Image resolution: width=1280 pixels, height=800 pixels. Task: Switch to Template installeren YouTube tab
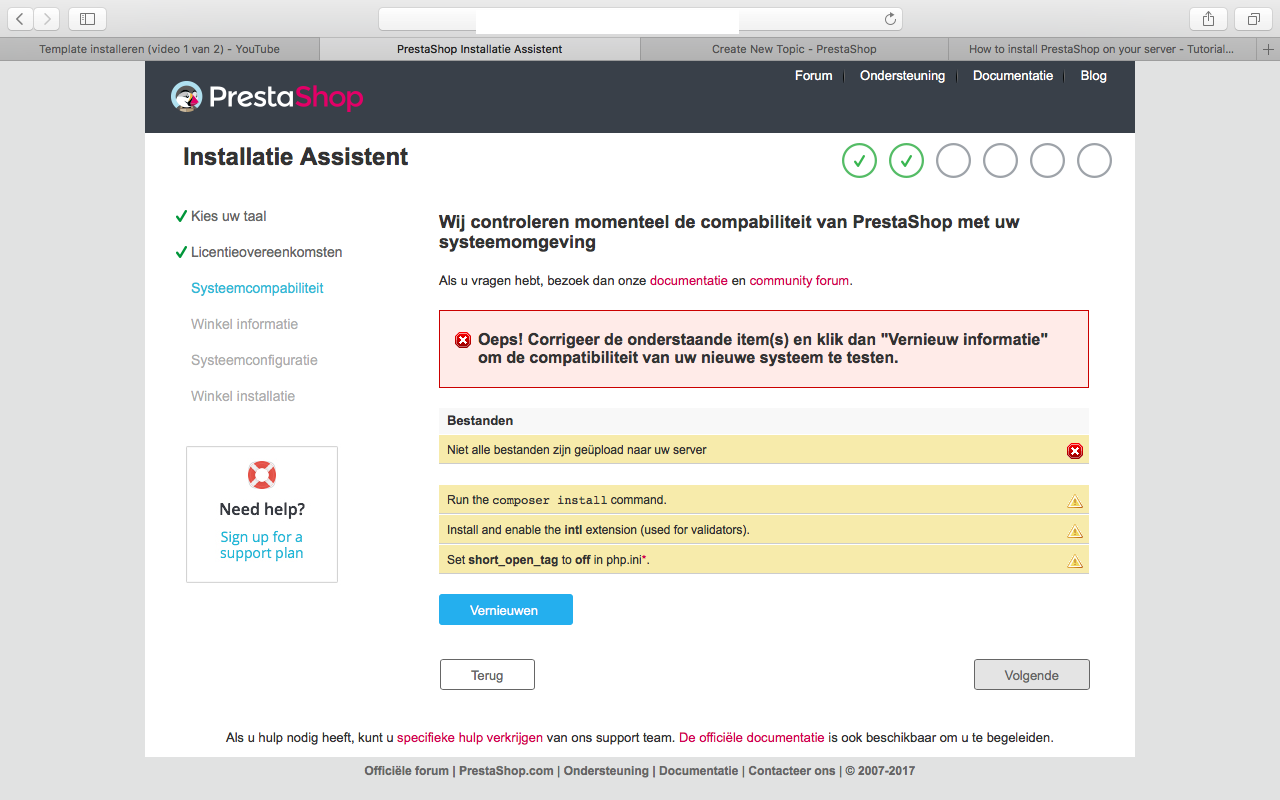(x=160, y=49)
